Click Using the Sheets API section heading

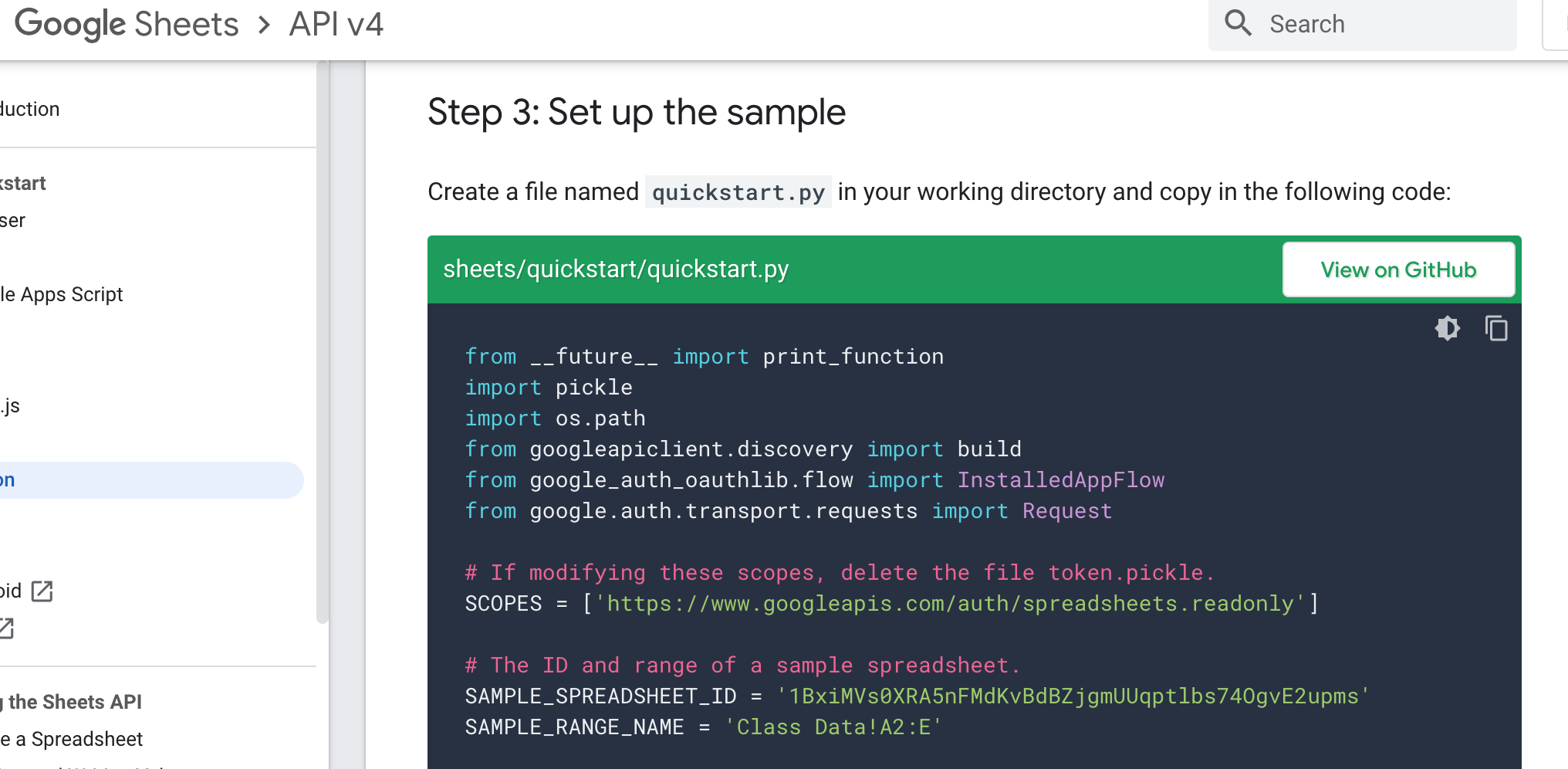coord(72,702)
